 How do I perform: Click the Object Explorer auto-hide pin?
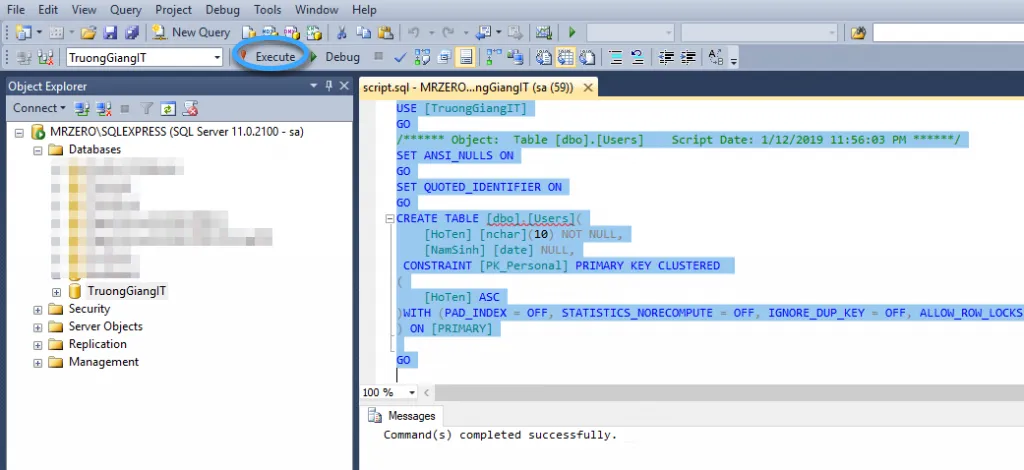(328, 86)
